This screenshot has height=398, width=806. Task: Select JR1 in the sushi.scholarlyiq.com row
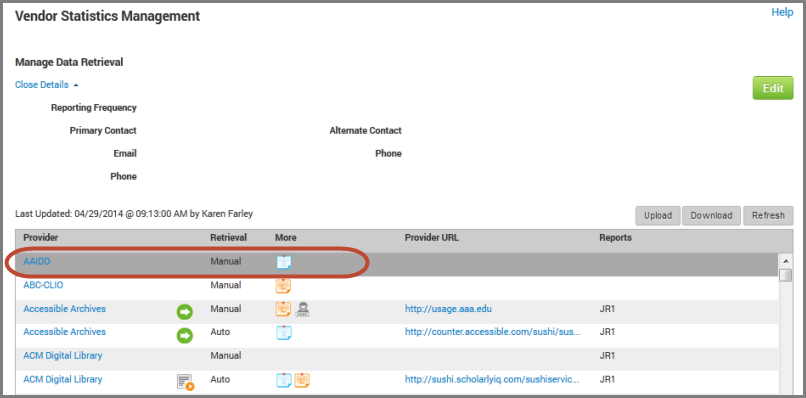coord(607,379)
